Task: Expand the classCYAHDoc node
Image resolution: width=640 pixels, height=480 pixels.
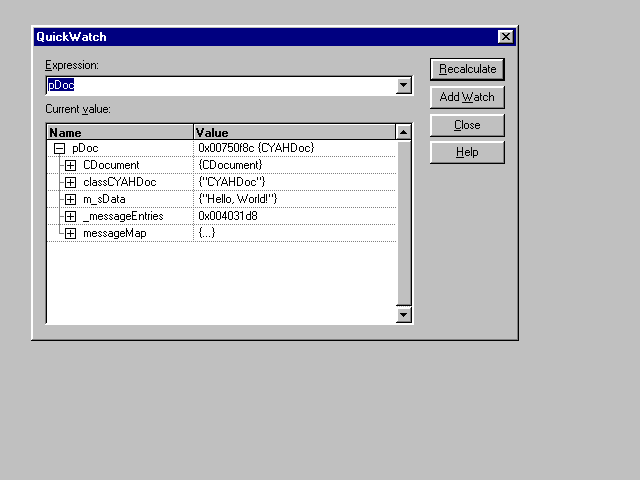Action: [x=70, y=182]
